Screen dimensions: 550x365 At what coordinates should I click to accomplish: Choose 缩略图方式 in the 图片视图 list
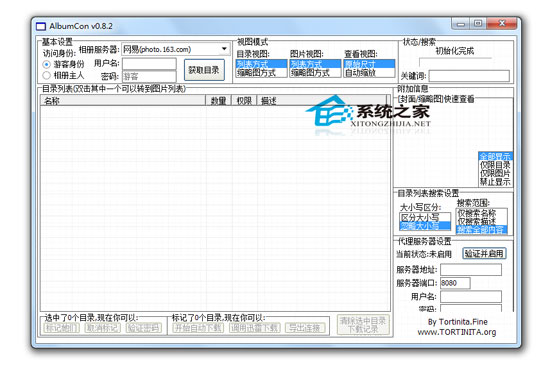click(x=315, y=73)
